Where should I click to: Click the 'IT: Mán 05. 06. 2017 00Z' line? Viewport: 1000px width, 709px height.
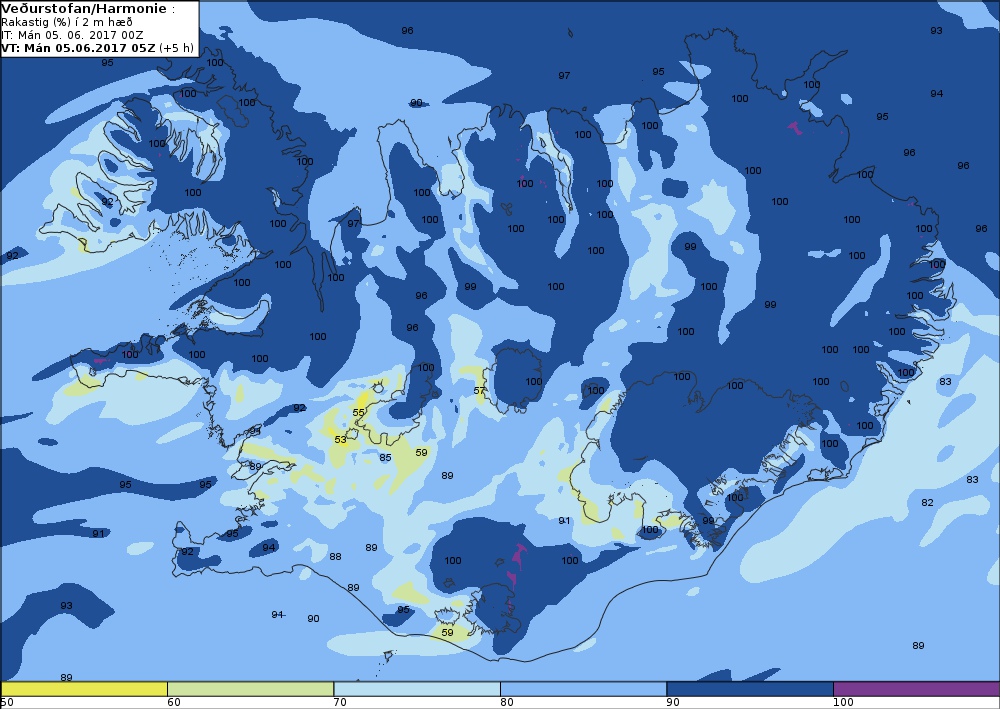click(x=72, y=35)
